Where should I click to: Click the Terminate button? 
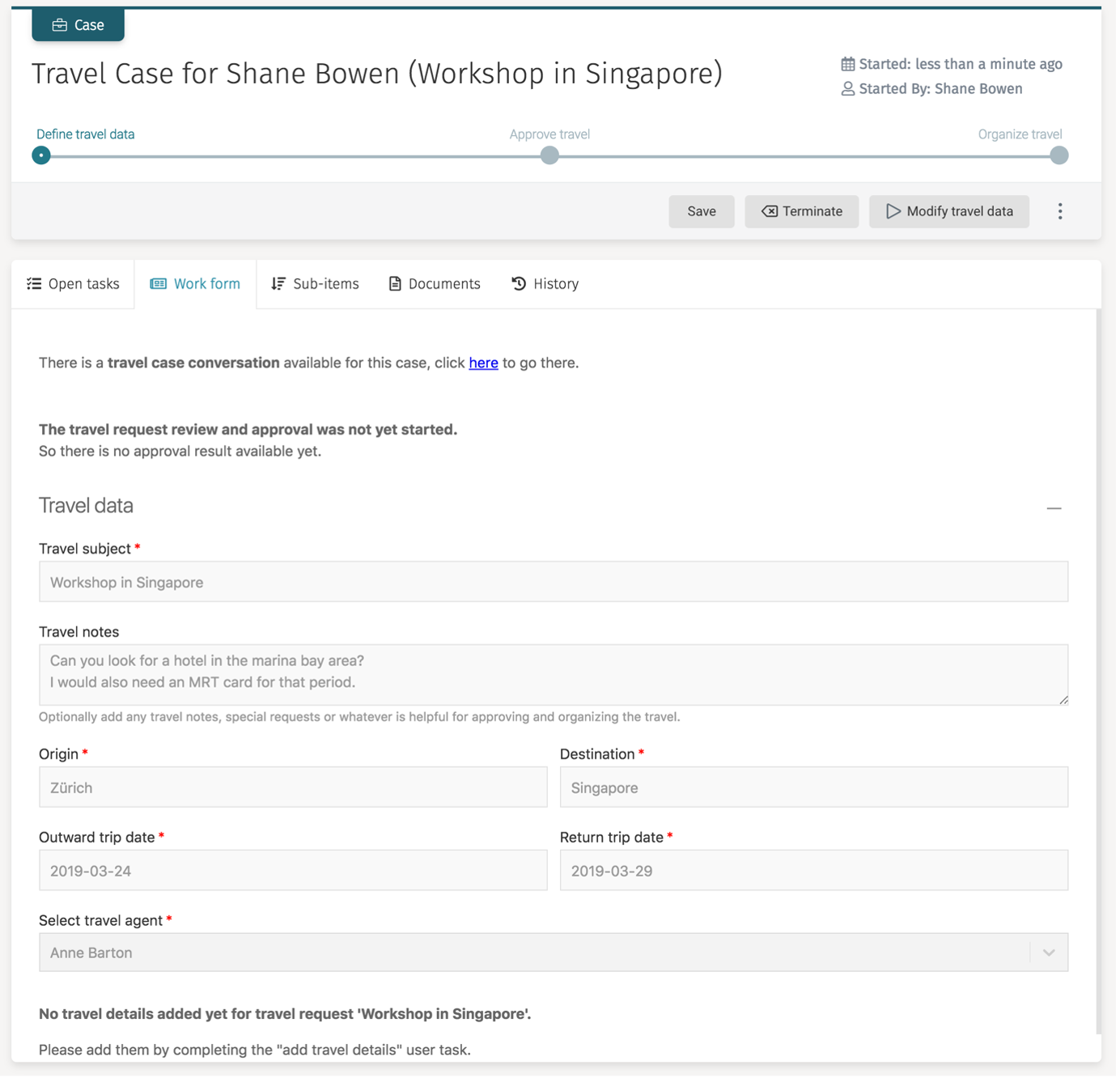coord(801,211)
